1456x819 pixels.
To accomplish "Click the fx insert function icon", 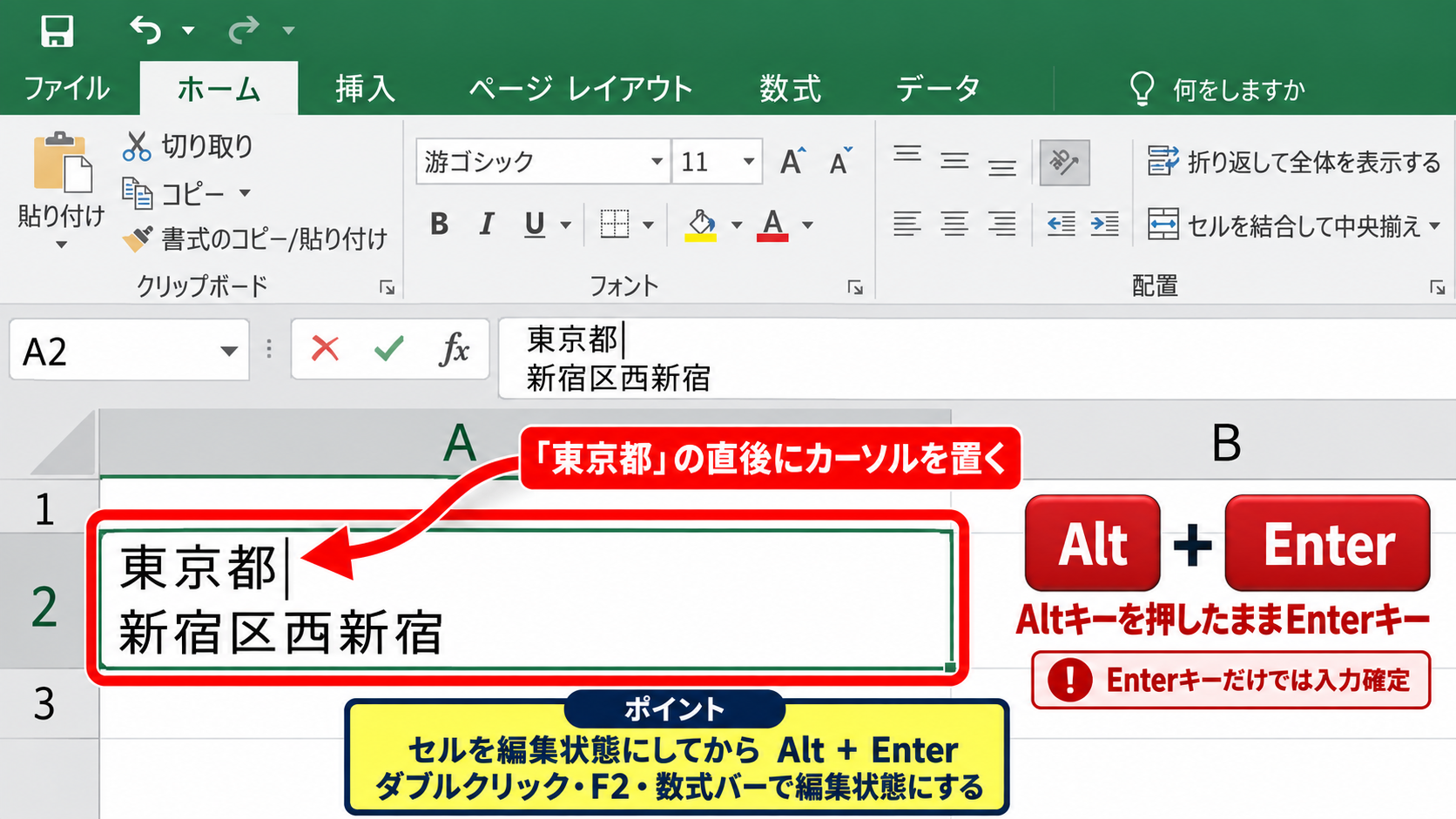I will pos(454,350).
